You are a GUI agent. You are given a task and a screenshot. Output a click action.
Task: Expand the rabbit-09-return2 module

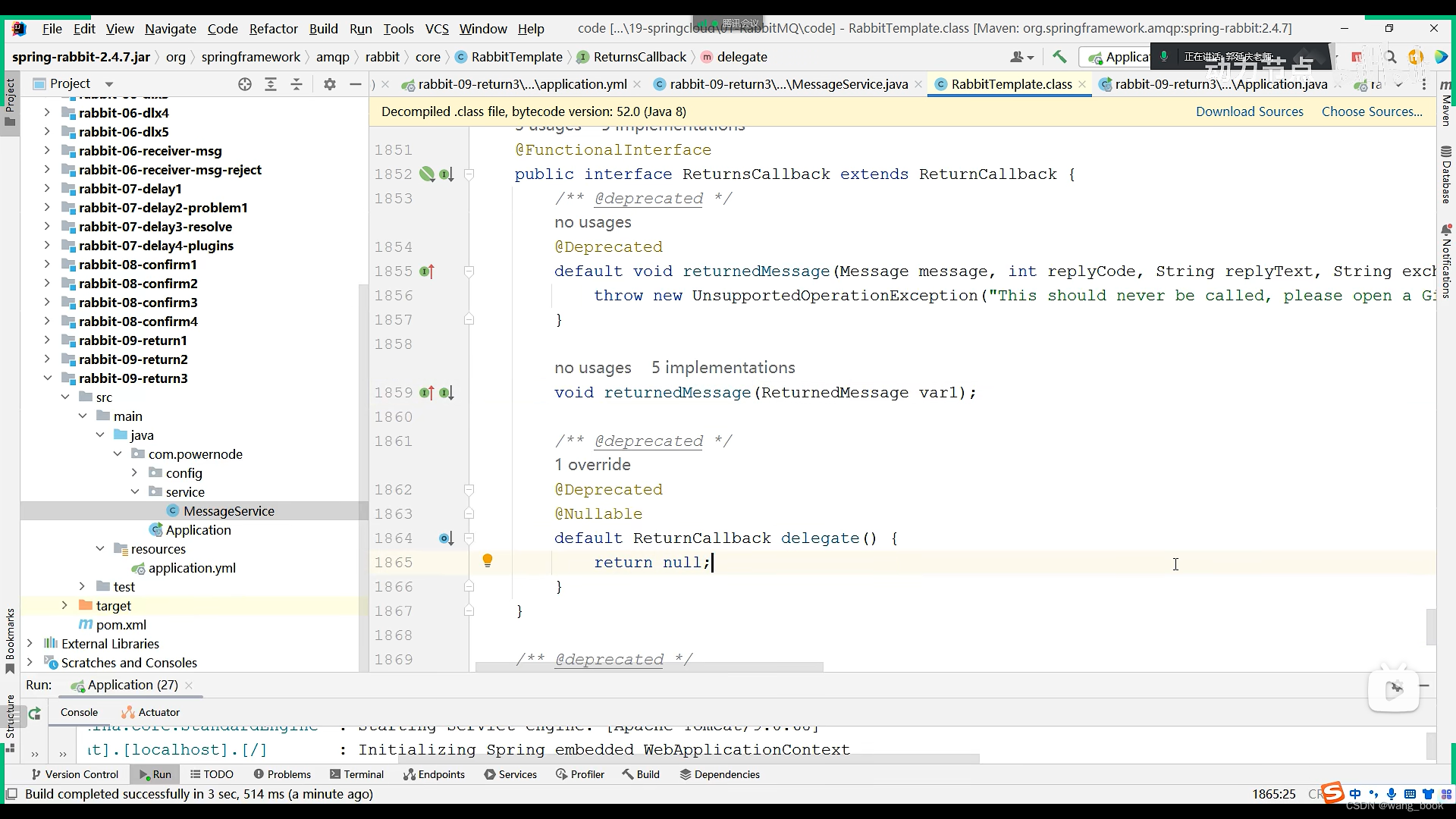coord(47,359)
